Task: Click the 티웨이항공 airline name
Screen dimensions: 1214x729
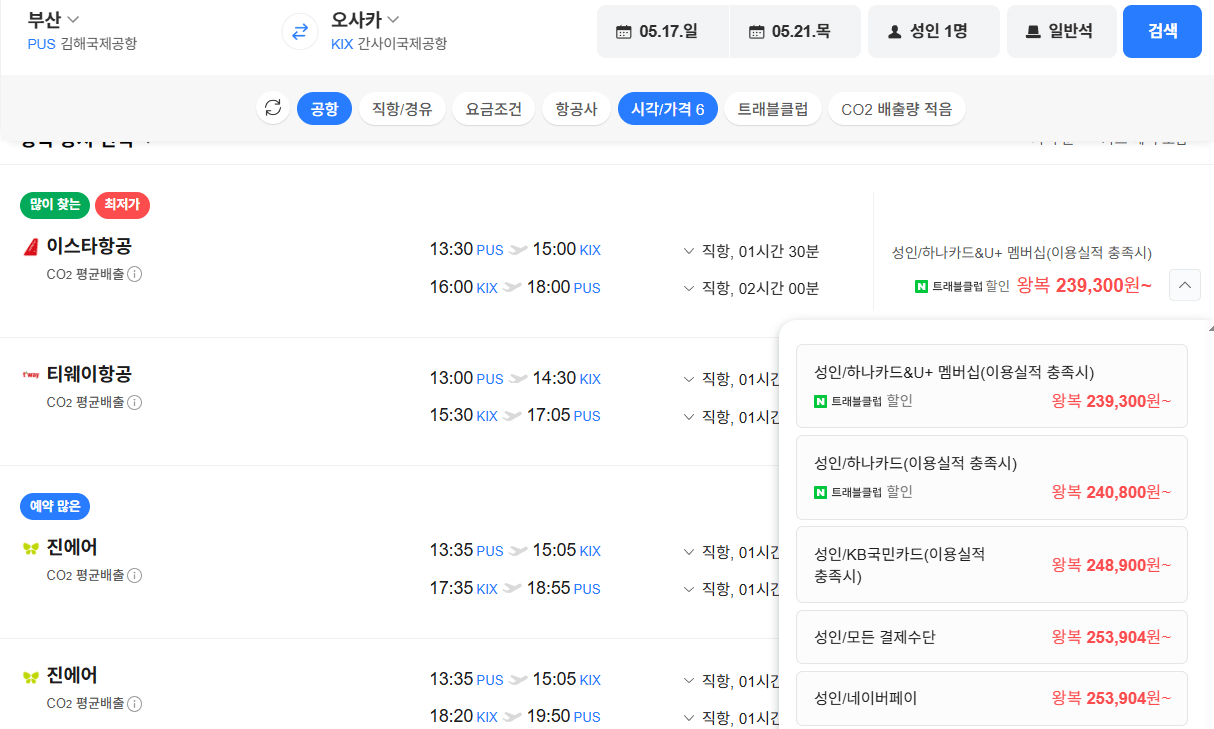Action: tap(89, 374)
